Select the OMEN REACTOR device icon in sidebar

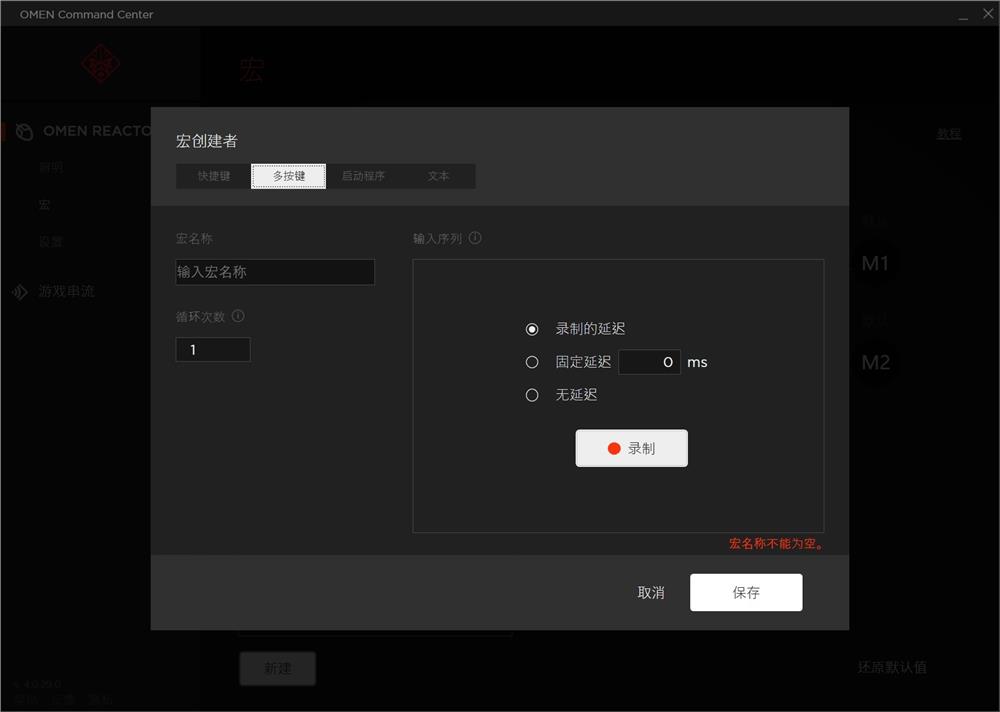click(x=22, y=131)
